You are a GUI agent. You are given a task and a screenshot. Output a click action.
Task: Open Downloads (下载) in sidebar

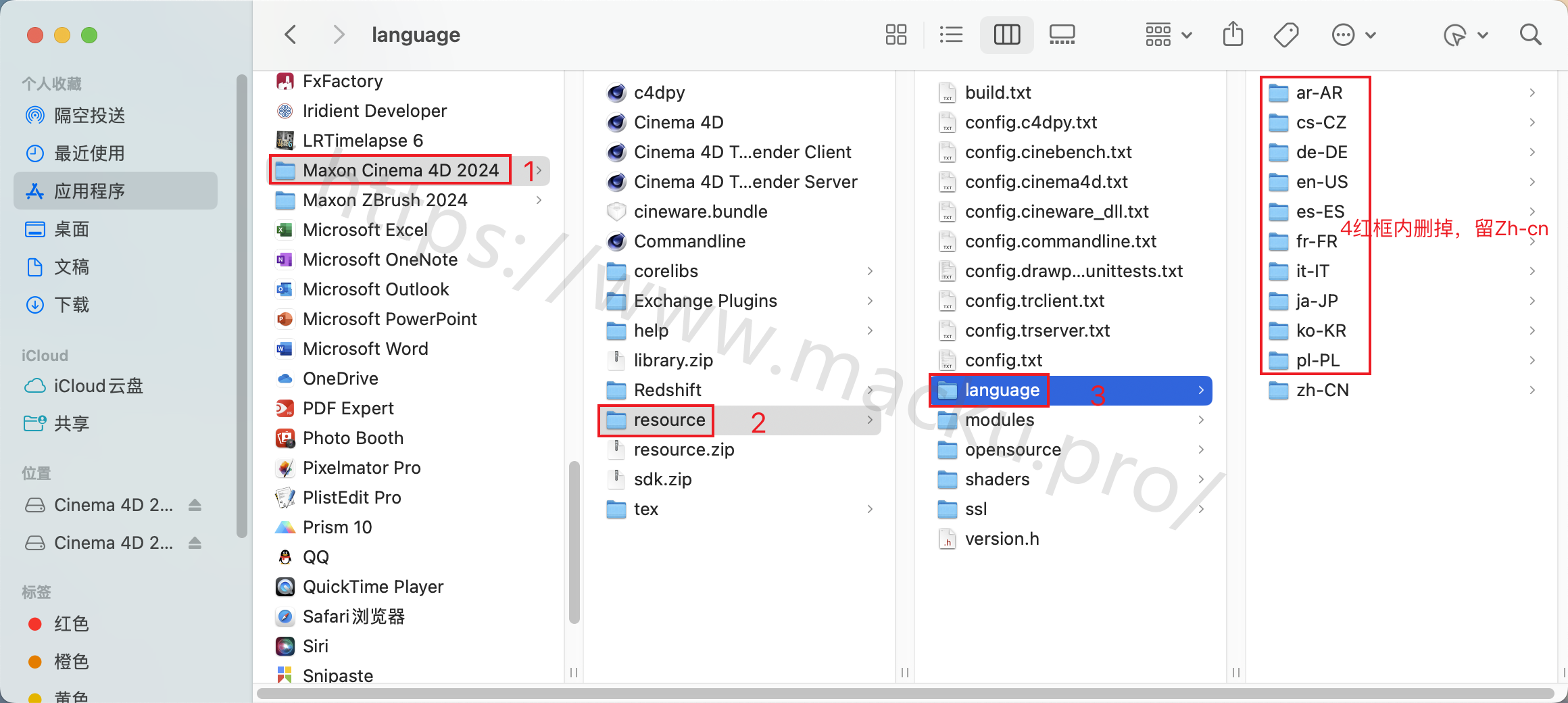click(x=116, y=305)
